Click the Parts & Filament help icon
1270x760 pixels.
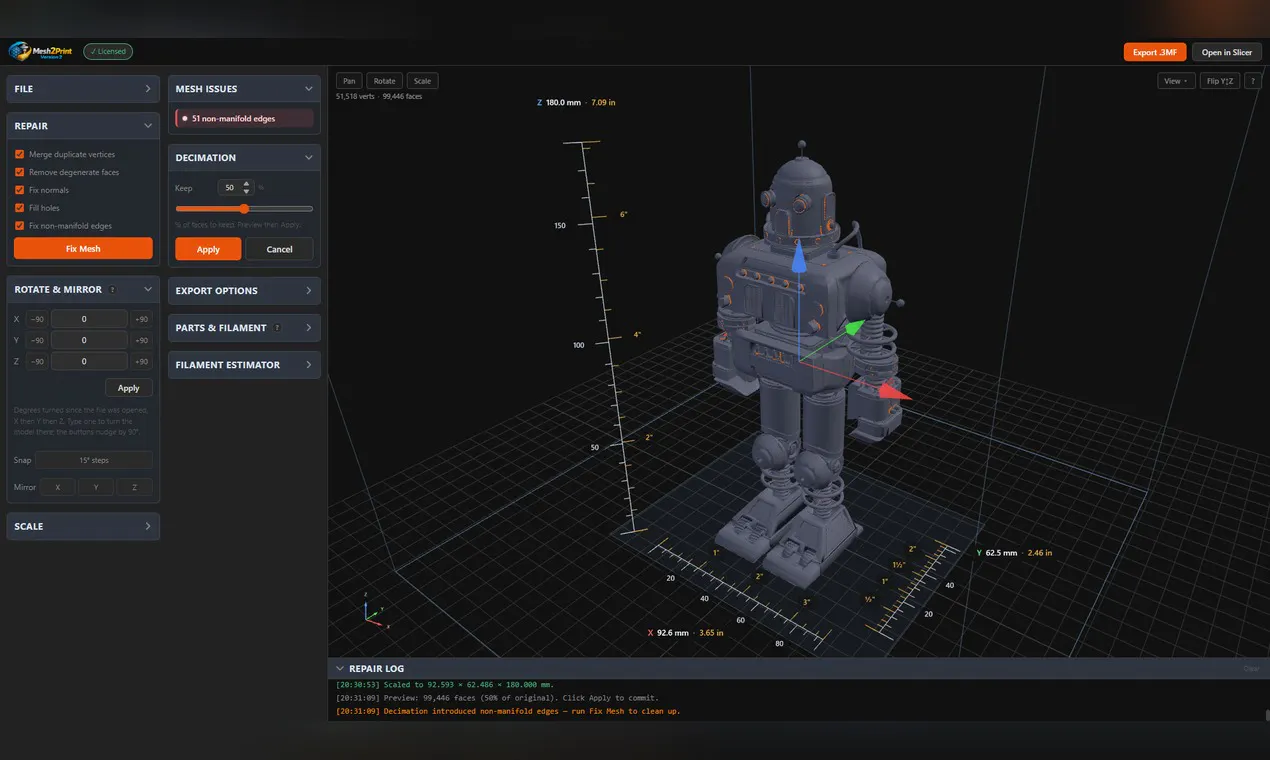coord(277,328)
